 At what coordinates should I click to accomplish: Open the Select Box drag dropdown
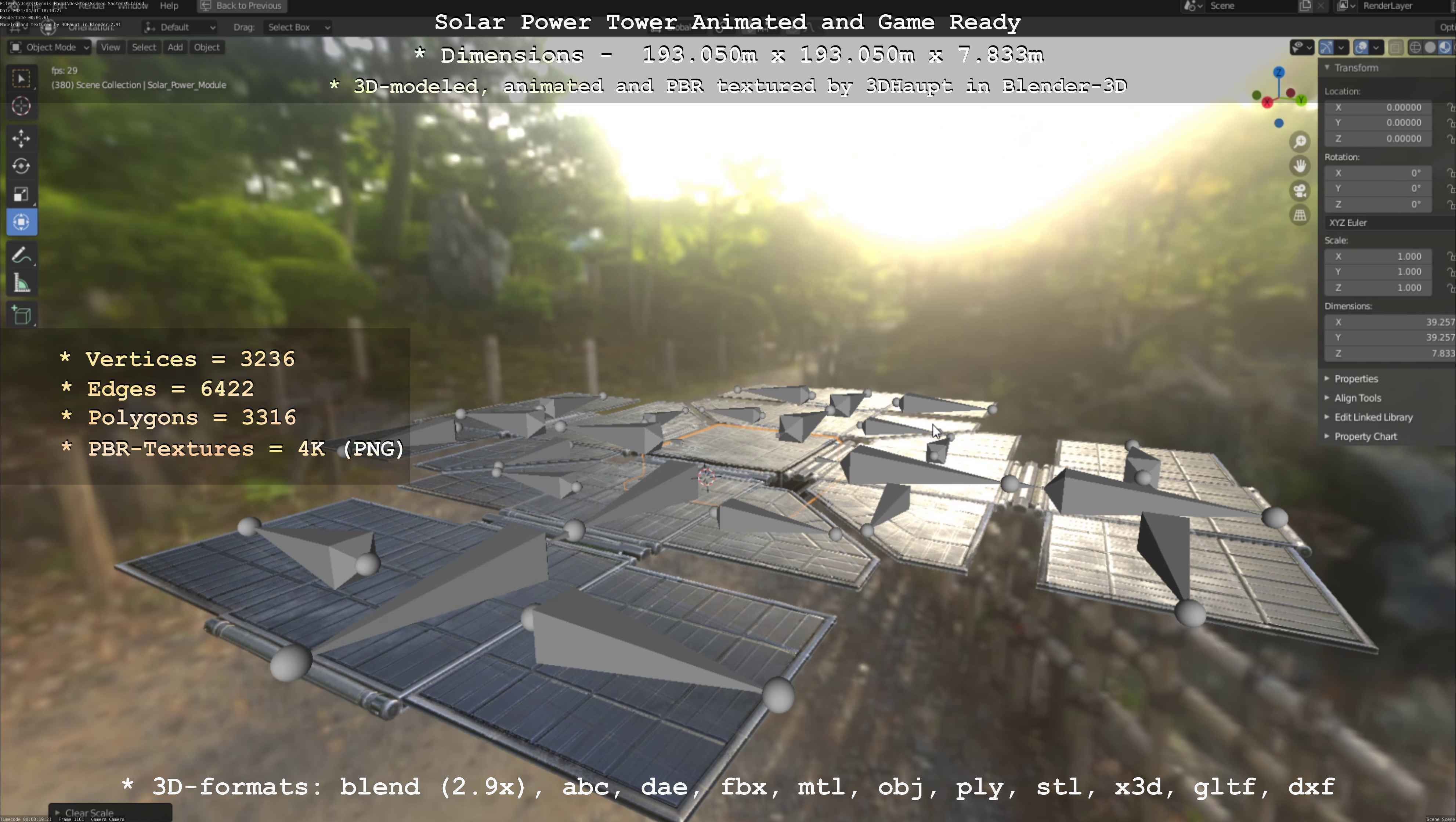point(298,27)
